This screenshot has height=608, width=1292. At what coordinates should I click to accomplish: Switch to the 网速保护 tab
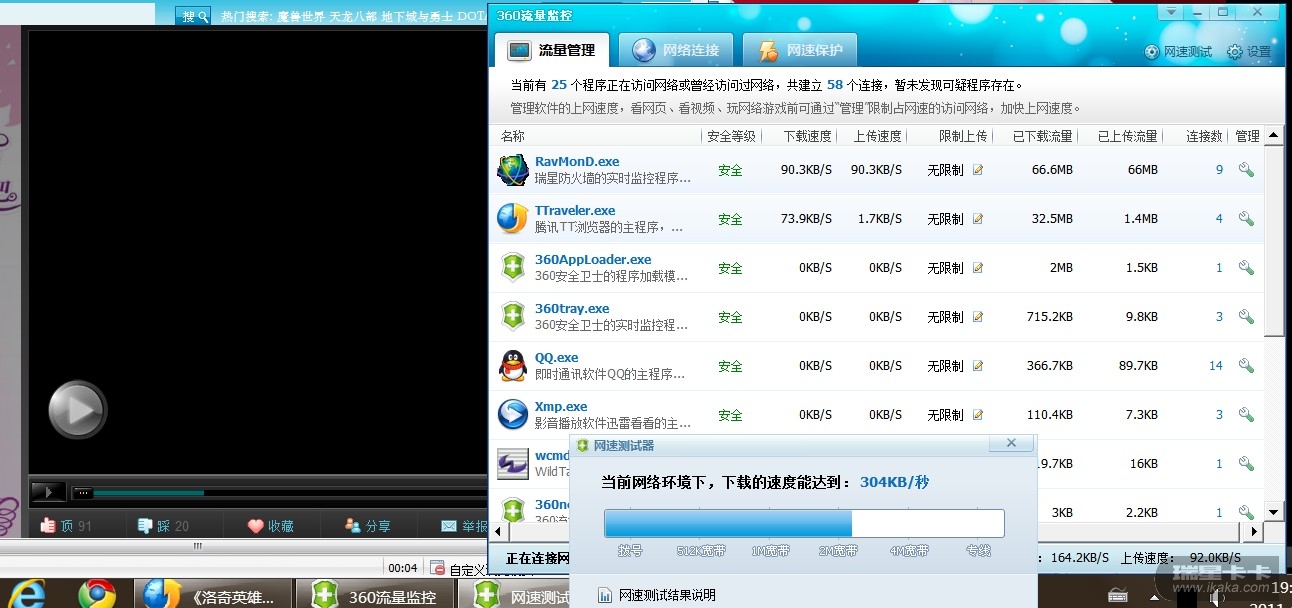[800, 50]
